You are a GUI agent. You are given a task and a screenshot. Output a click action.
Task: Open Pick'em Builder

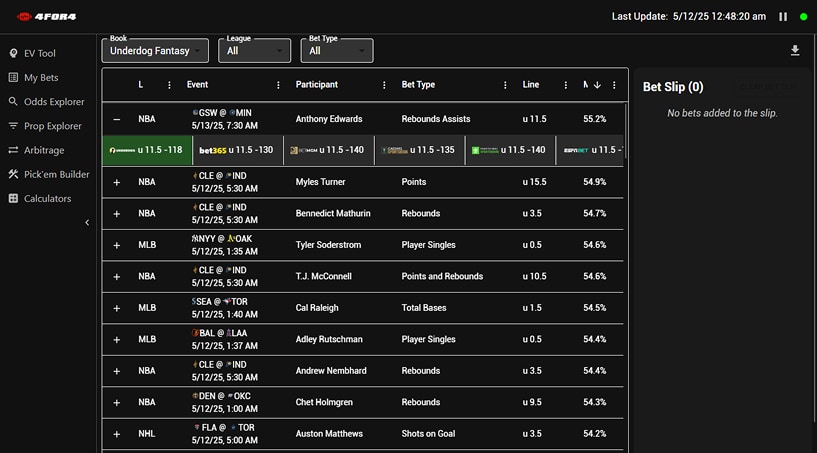[49, 174]
